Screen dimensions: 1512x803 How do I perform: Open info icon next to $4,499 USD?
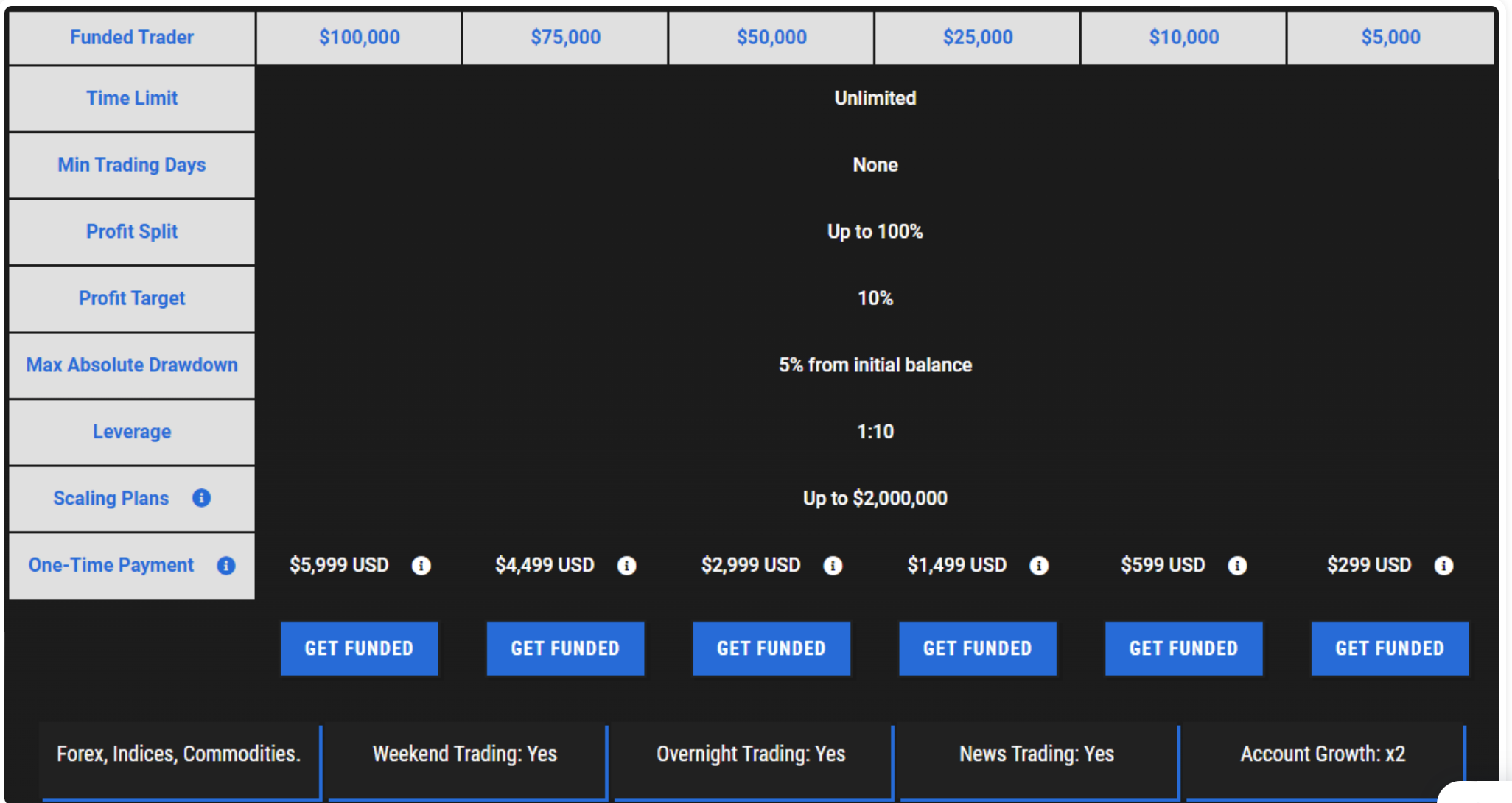(626, 565)
